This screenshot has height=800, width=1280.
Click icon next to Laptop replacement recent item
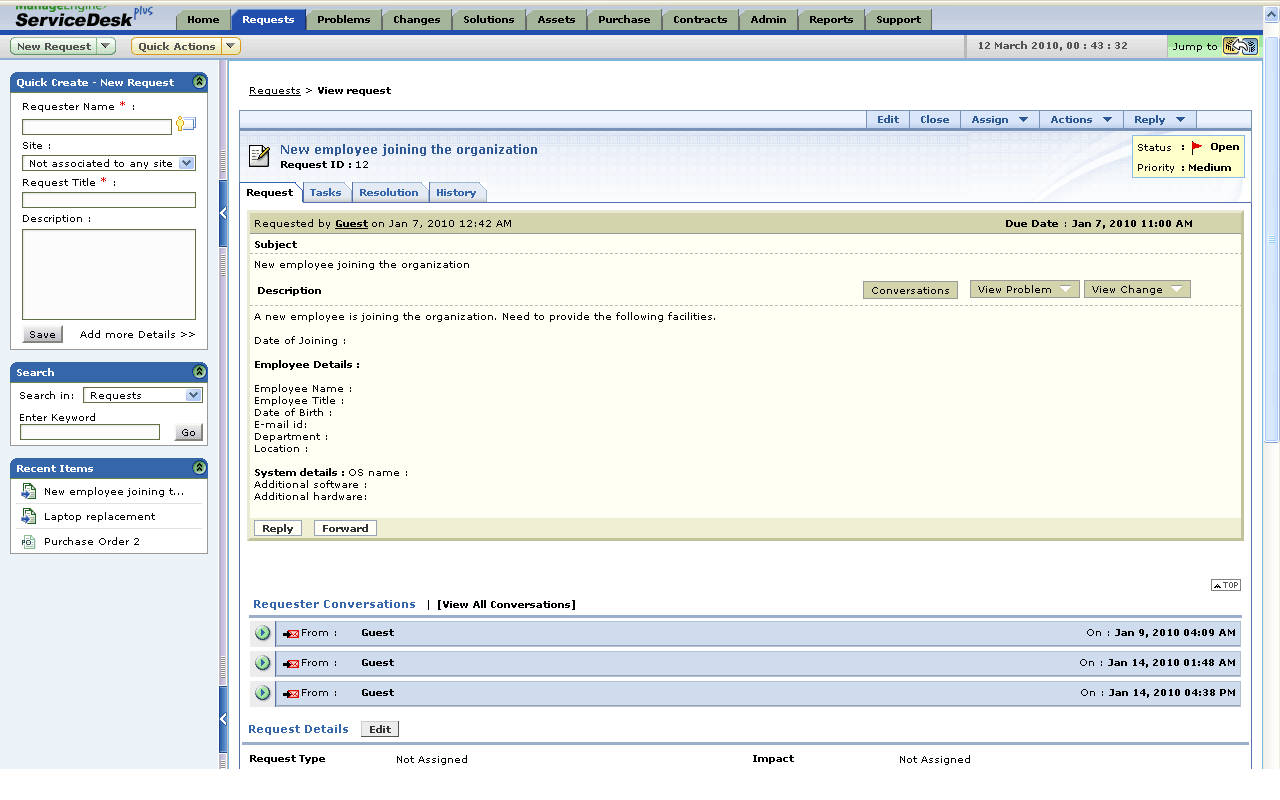tap(28, 516)
